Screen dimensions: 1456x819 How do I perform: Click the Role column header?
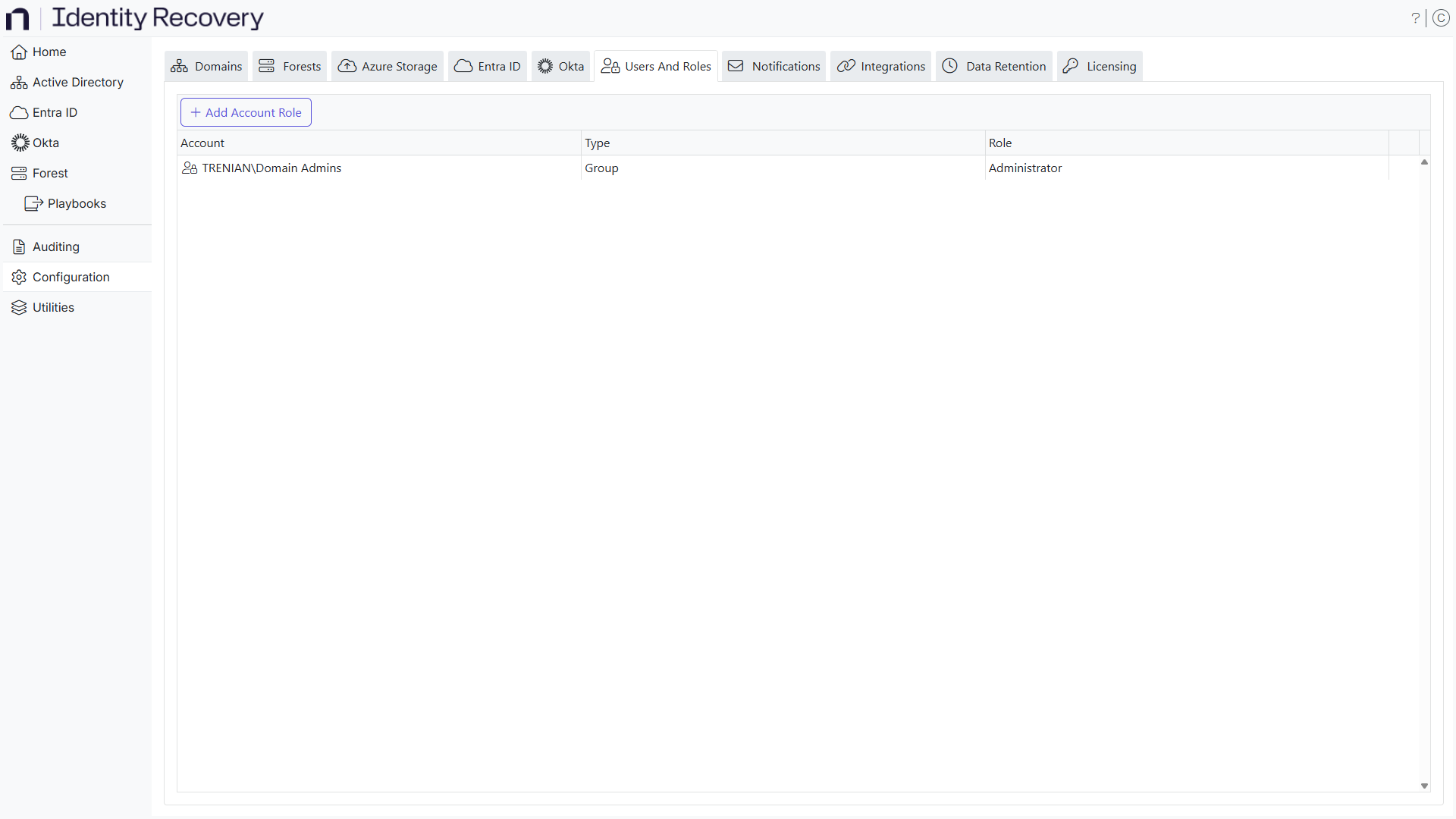point(1001,143)
